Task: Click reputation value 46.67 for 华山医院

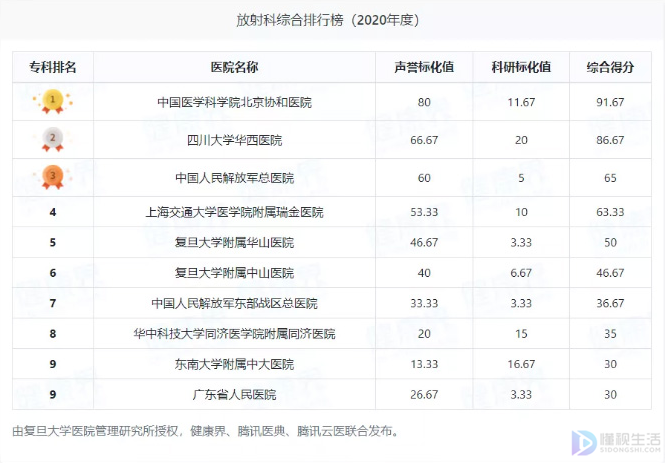Action: 424,243
